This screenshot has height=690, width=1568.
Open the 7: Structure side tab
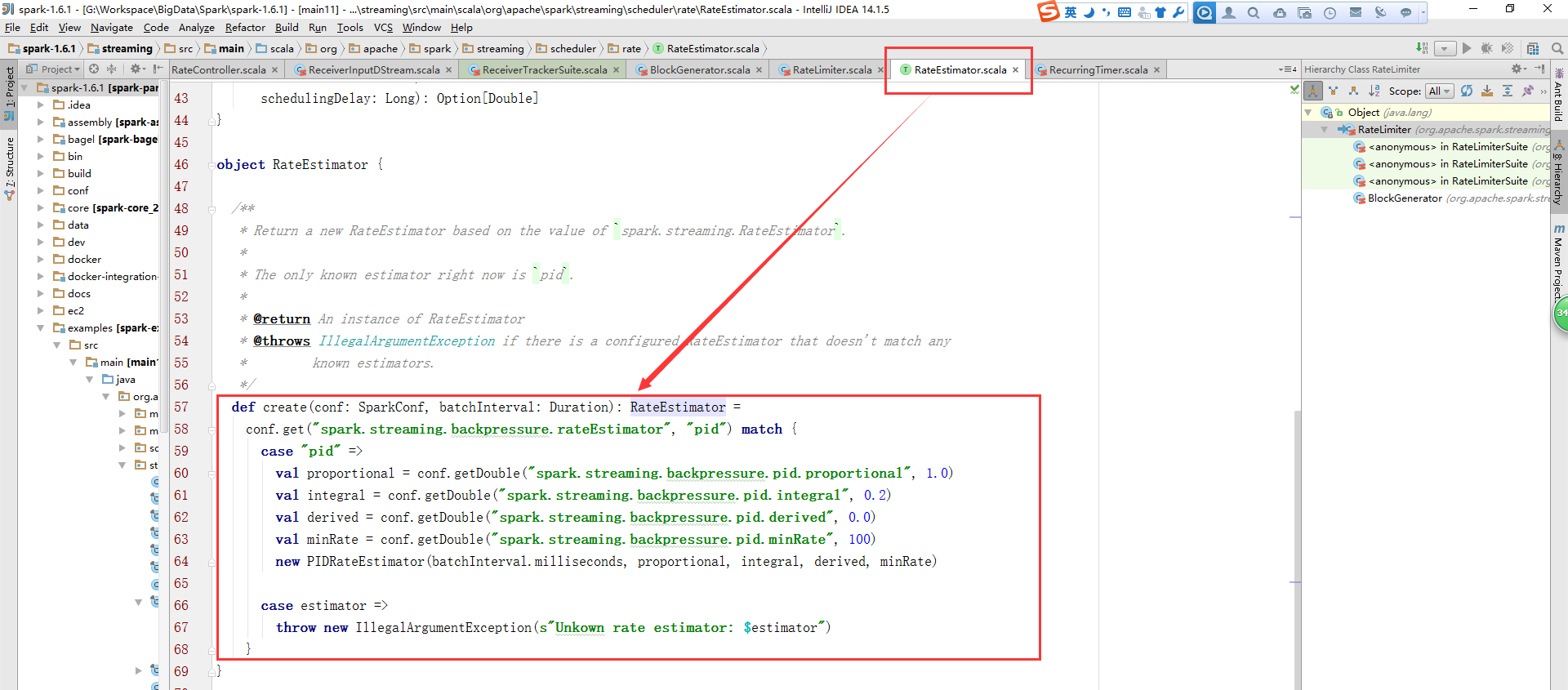point(9,168)
